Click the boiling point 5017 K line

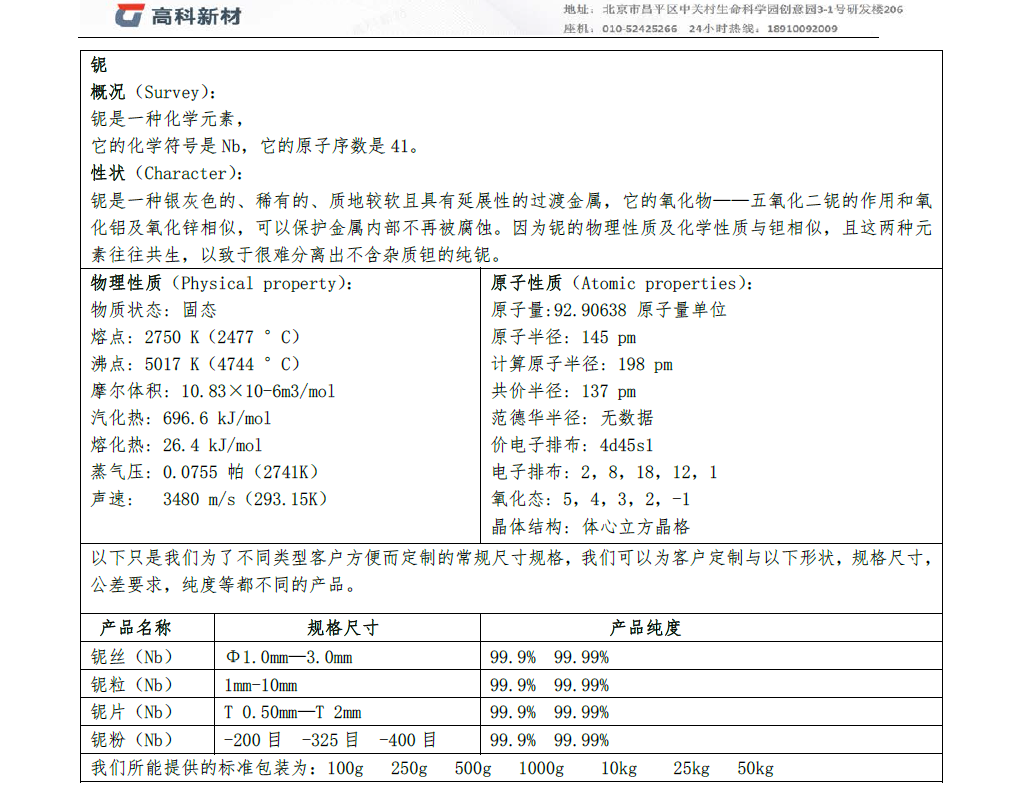coord(195,365)
